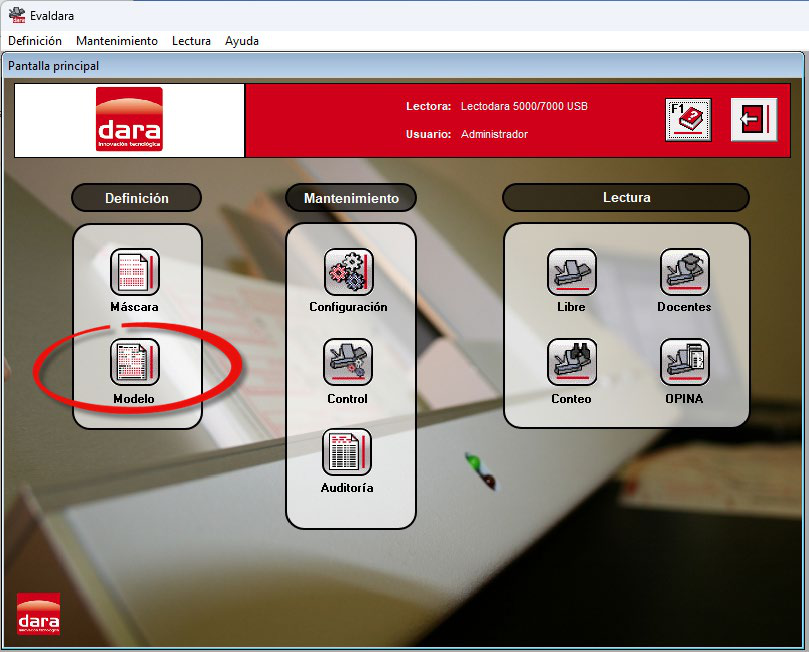Start Conteo reading icon
The height and width of the screenshot is (652, 809).
[572, 362]
